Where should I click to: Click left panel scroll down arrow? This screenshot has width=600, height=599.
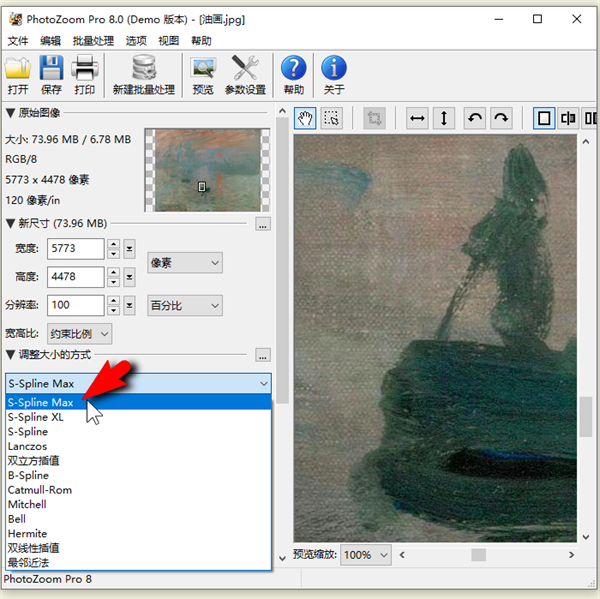282,558
